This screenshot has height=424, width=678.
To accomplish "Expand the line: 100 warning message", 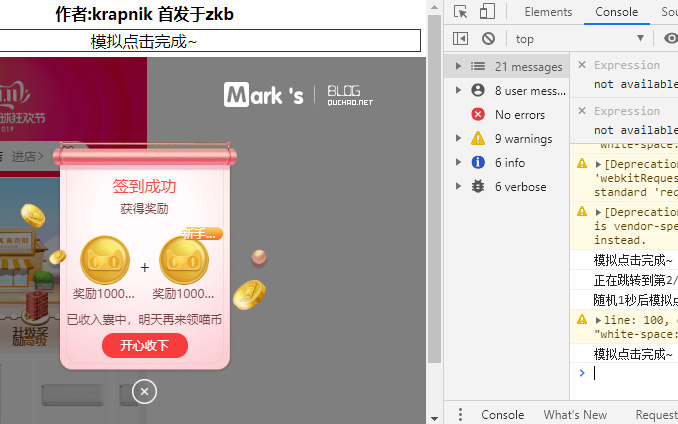I will 598,320.
